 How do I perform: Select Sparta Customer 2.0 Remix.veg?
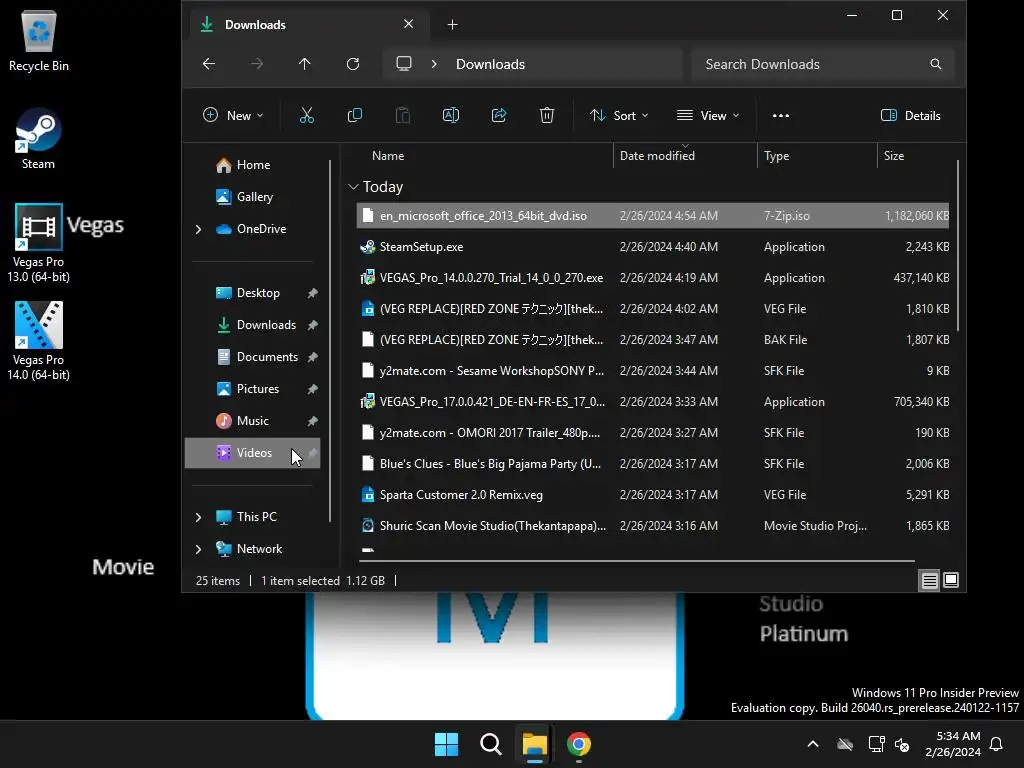(652, 494)
